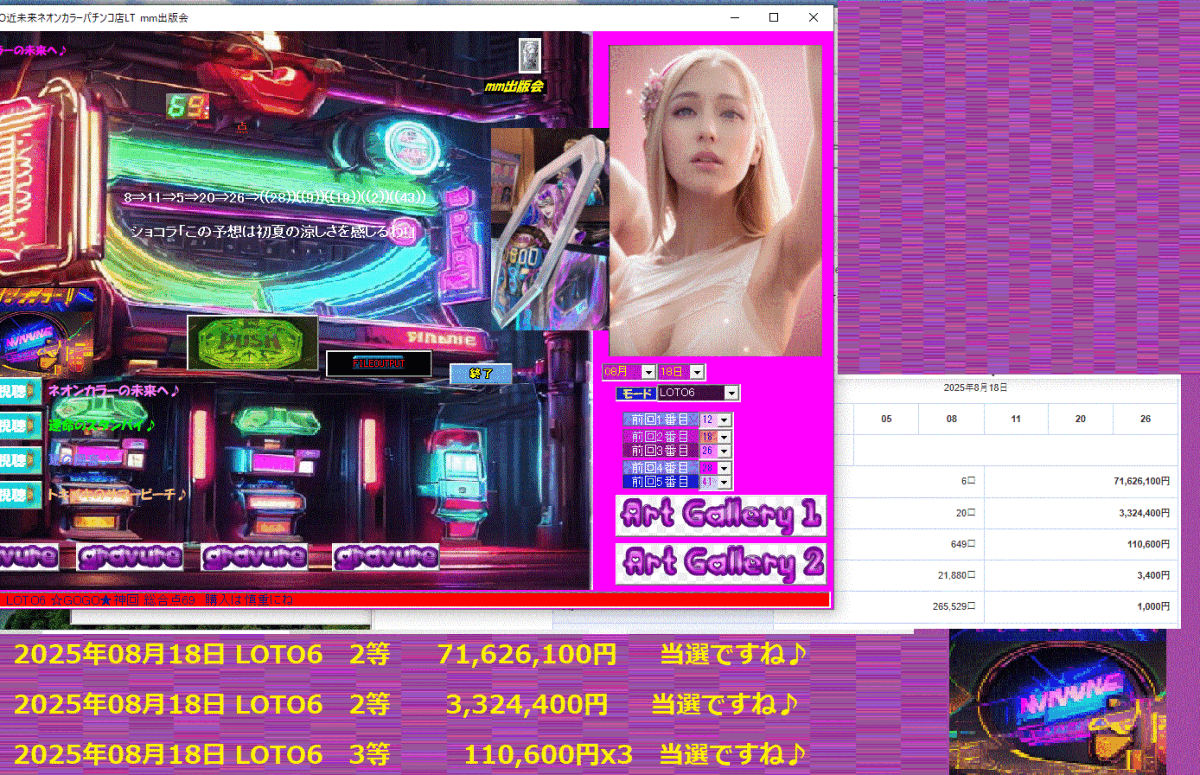Click yellow line with 71,626,100円 当選ですね♪
Viewport: 1200px width, 775px height.
410,656
